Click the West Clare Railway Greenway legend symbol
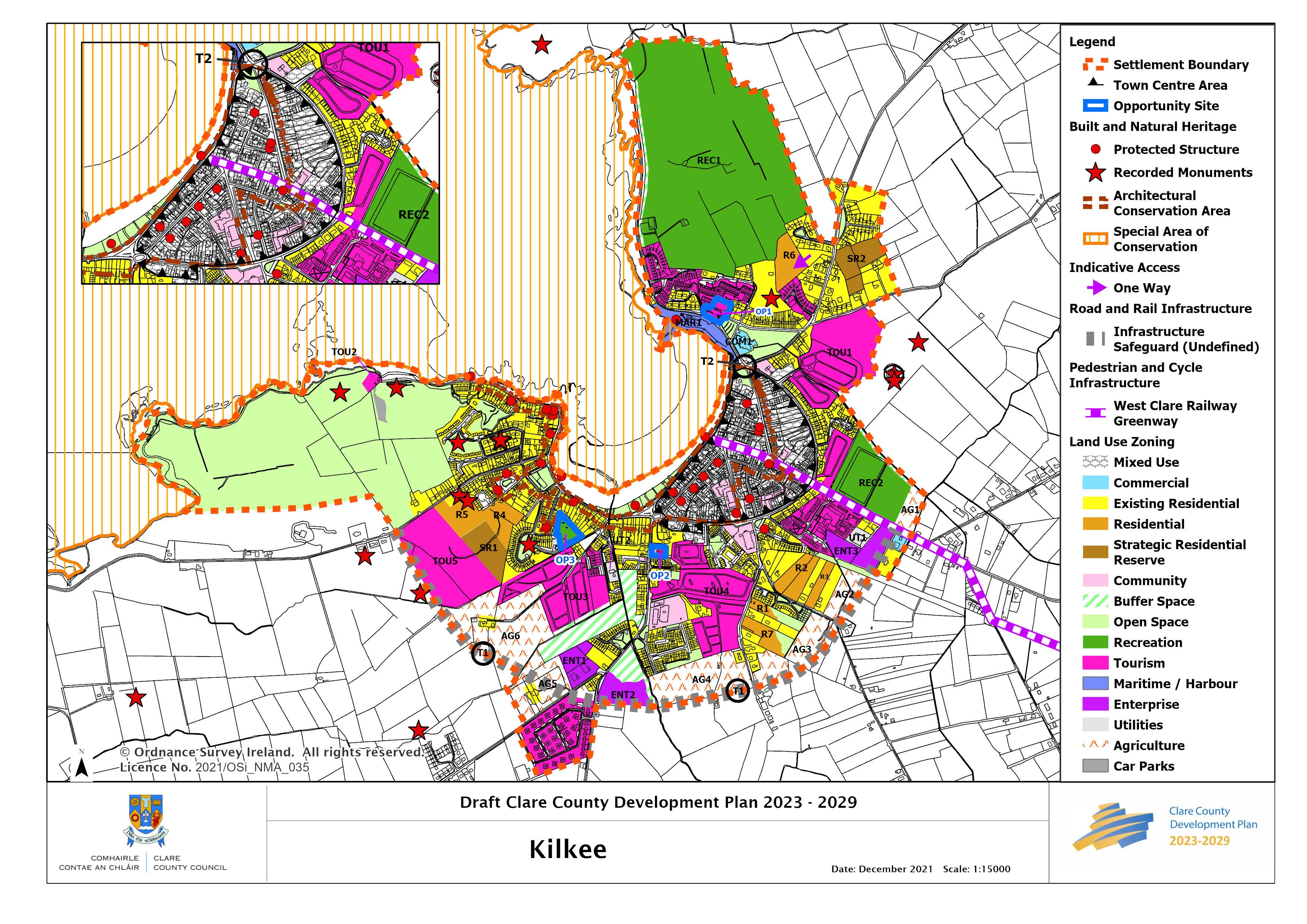Viewport: 1307px width, 924px height. (1095, 413)
